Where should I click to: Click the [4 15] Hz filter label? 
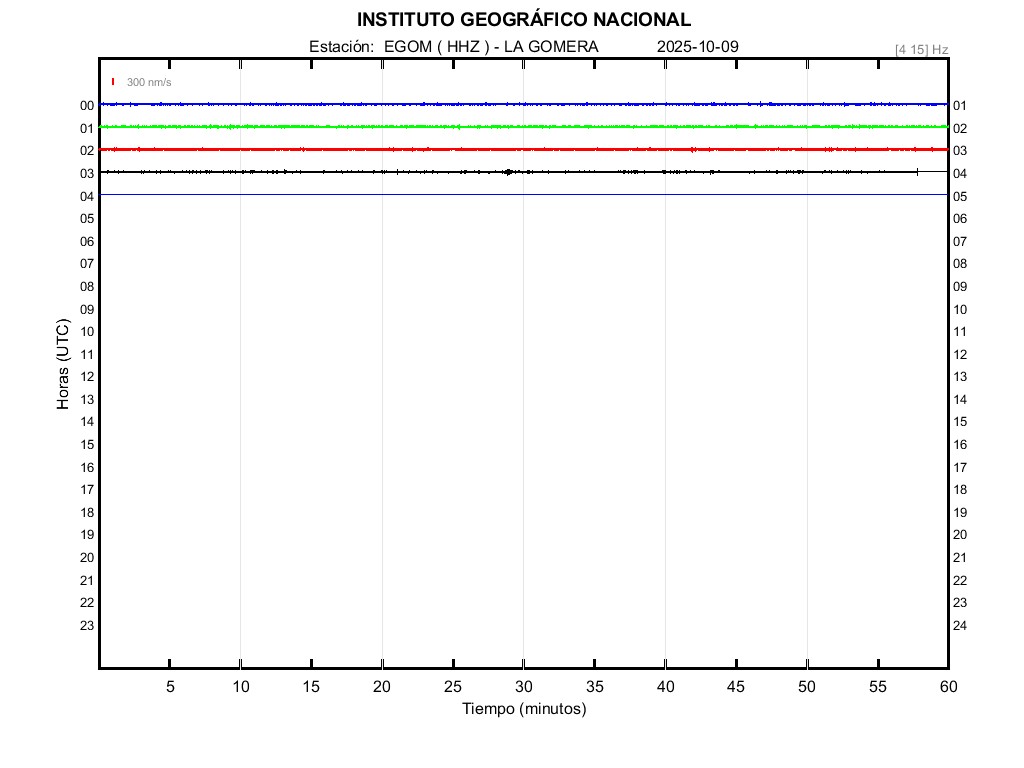(x=921, y=49)
